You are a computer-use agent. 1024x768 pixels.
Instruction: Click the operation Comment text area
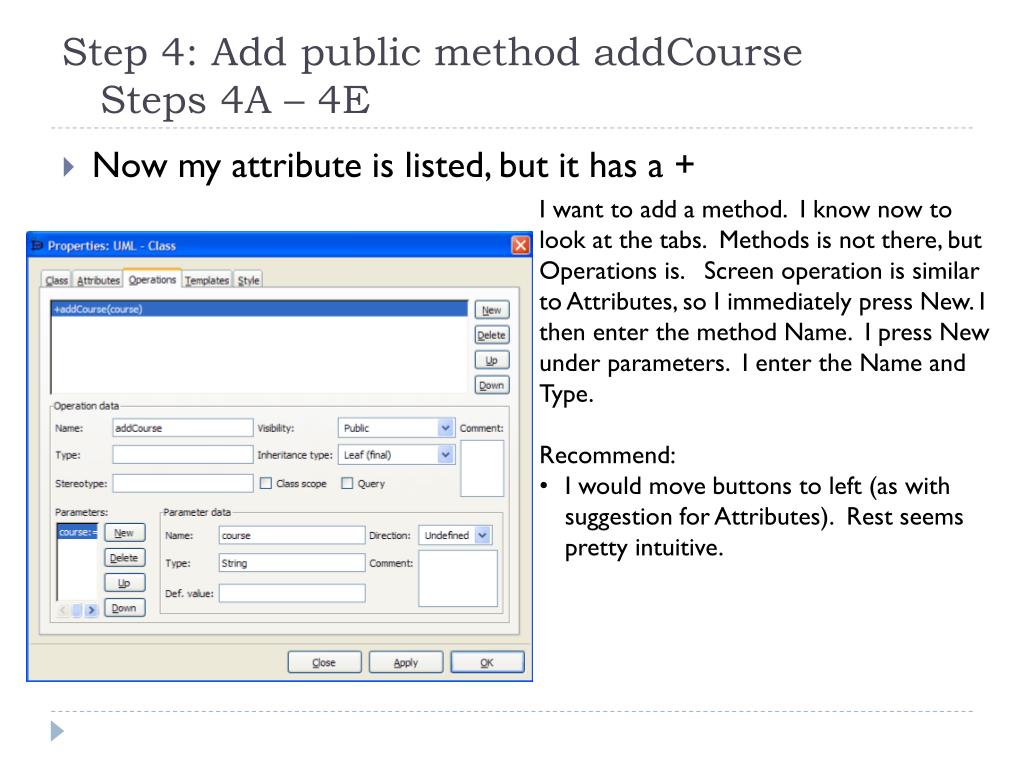482,468
